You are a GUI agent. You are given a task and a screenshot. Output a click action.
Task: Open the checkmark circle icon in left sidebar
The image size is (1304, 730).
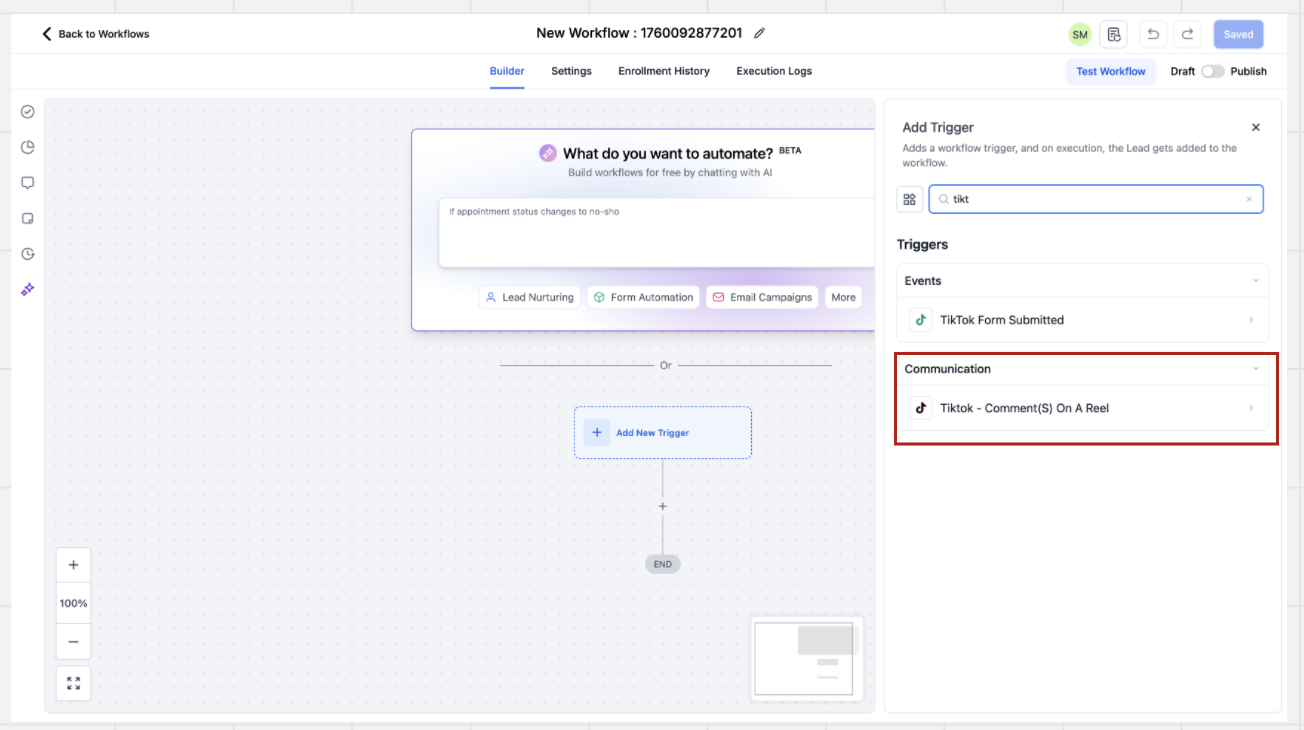[x=28, y=112]
